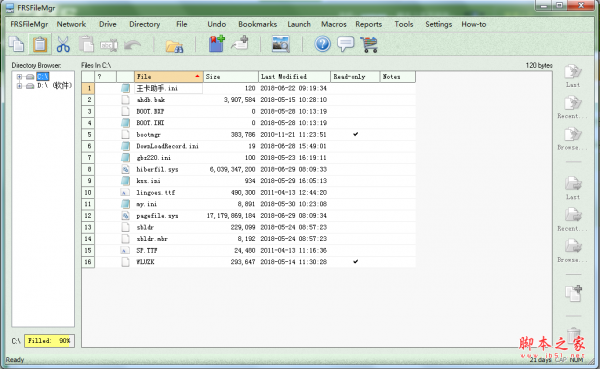600x369 pixels.
Task: Click the Undo arrow toolbar icon
Action: point(132,45)
